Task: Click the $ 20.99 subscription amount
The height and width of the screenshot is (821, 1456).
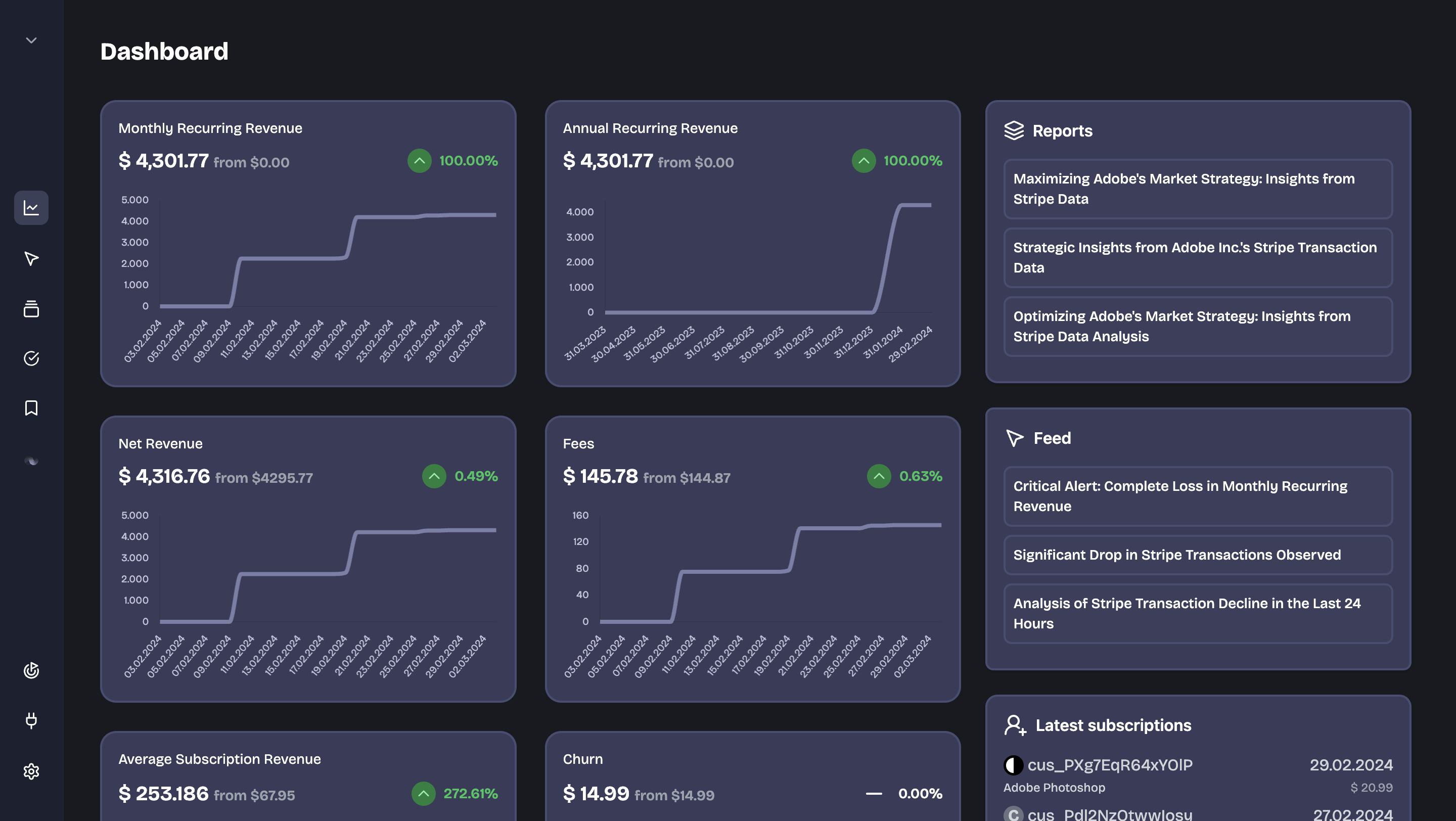Action: 1371,788
